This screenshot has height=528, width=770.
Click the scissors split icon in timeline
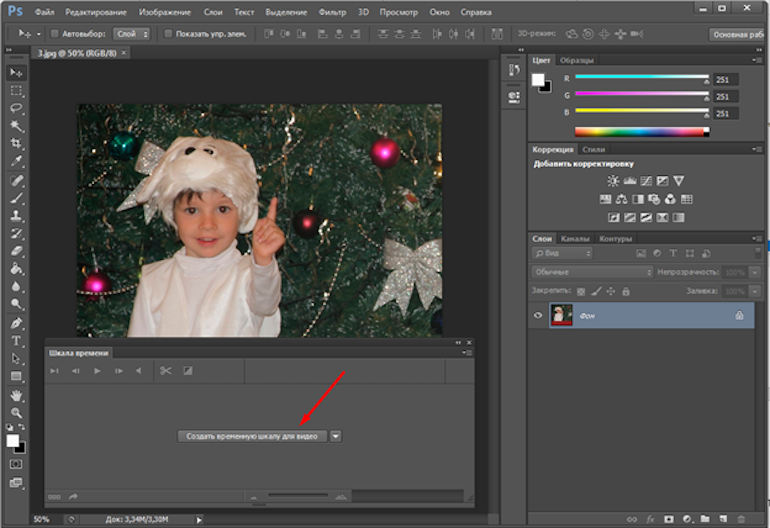coord(166,371)
